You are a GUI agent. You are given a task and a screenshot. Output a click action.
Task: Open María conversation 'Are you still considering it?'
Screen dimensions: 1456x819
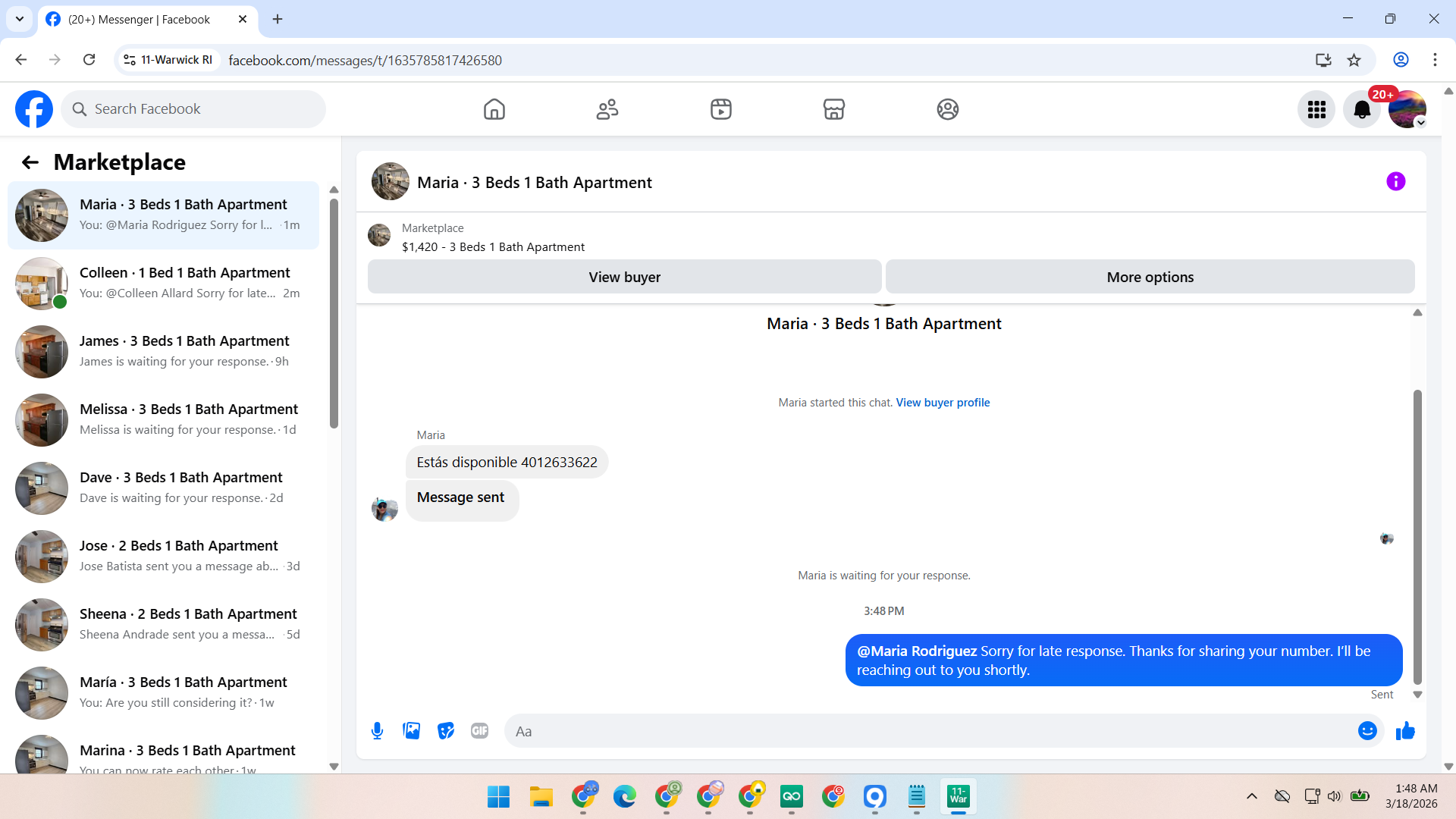[163, 693]
